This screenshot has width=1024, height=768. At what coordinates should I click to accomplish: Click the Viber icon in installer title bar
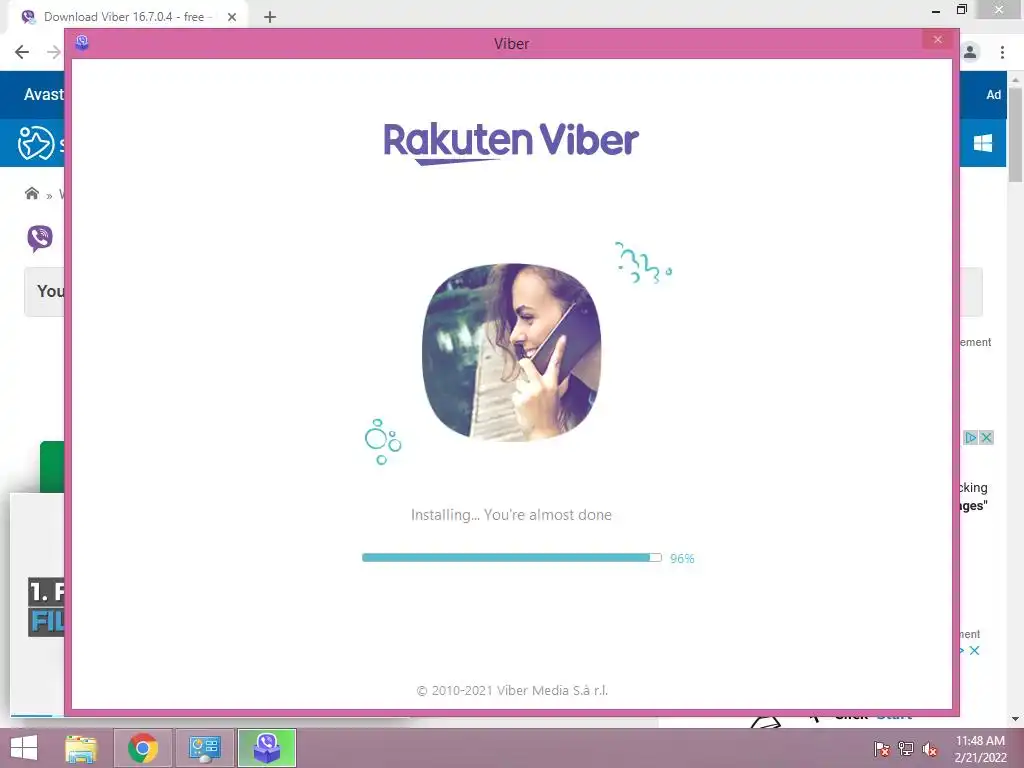pyautogui.click(x=82, y=43)
